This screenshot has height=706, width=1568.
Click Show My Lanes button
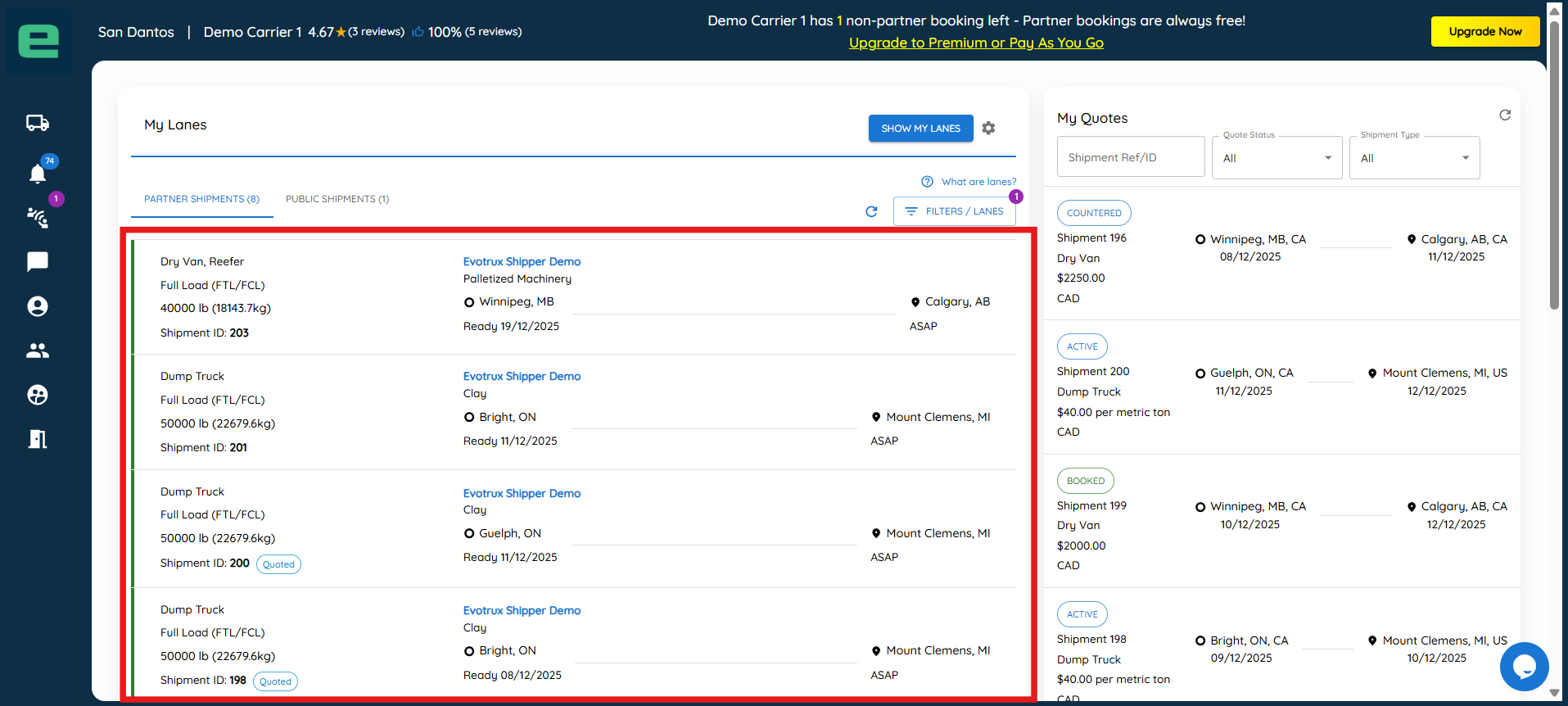pyautogui.click(x=920, y=129)
